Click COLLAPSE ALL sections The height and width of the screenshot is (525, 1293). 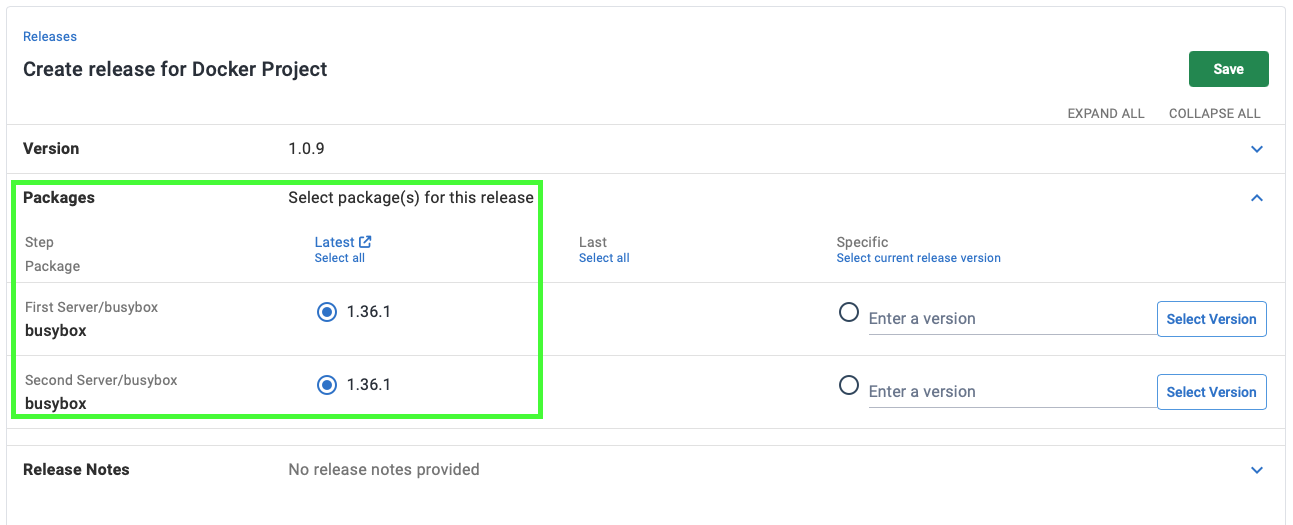(x=1215, y=113)
